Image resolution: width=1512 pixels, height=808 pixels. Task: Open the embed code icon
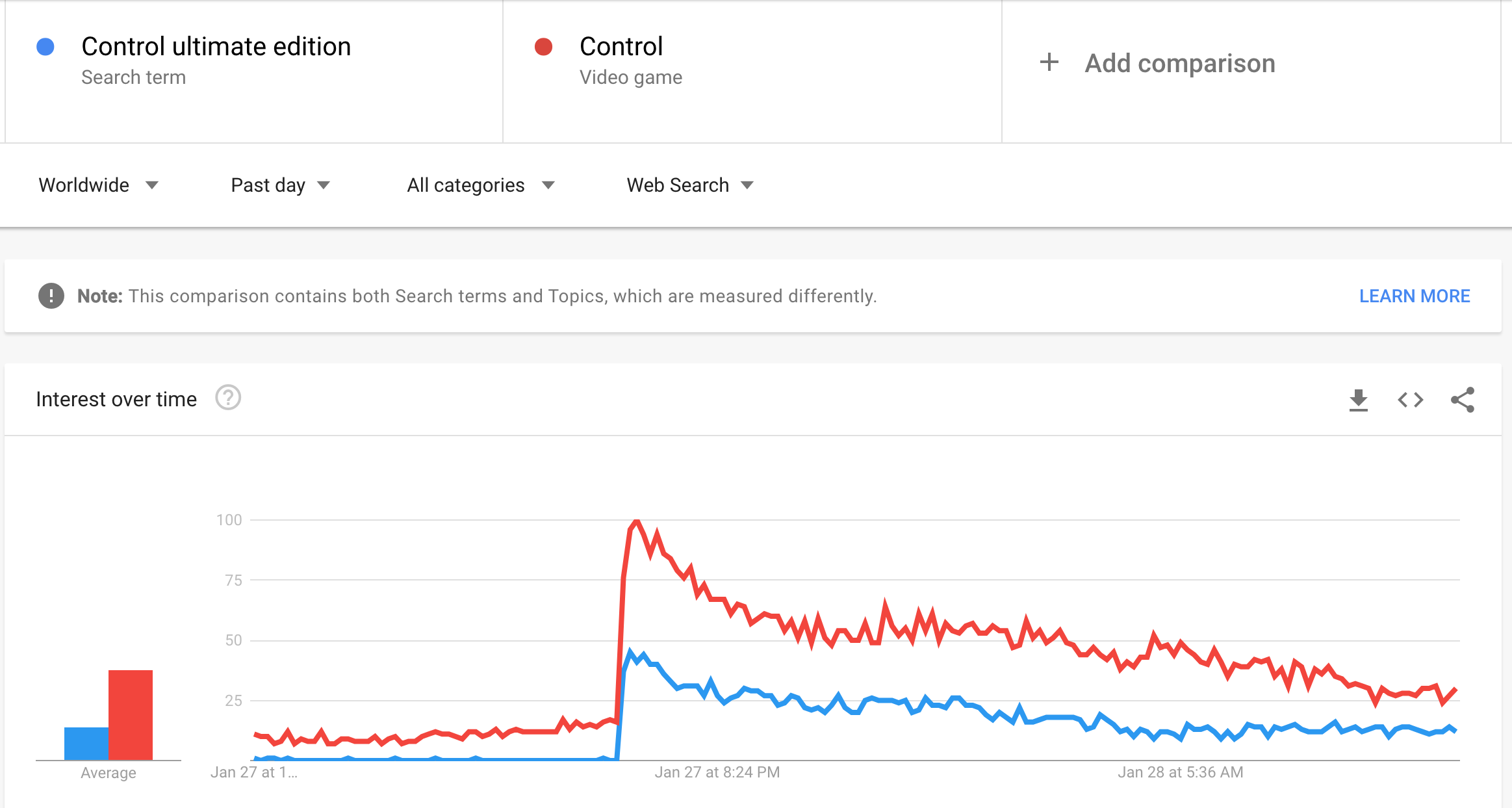pos(1411,400)
